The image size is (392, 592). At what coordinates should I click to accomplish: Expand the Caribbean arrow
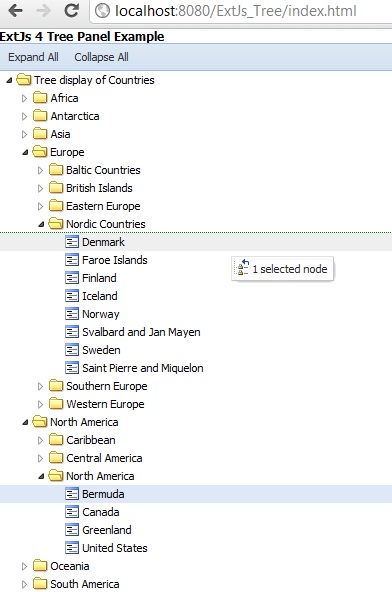[x=40, y=440]
